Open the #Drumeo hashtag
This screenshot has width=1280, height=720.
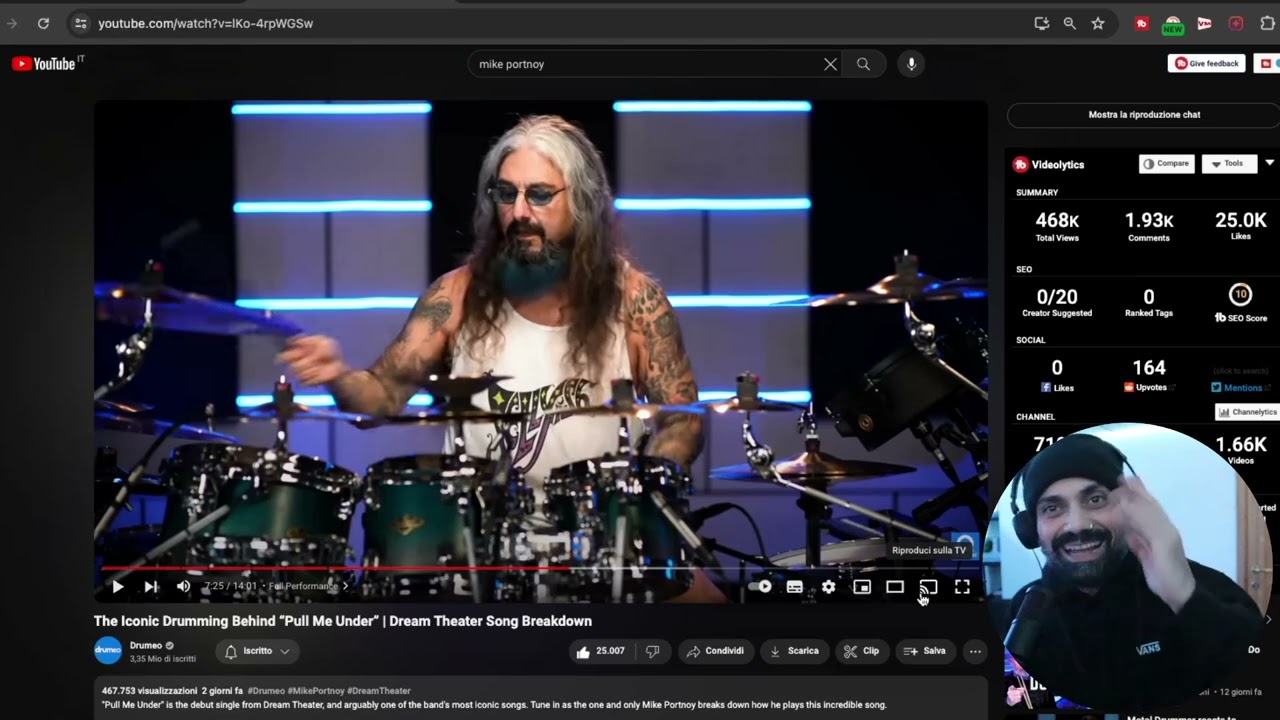266,691
